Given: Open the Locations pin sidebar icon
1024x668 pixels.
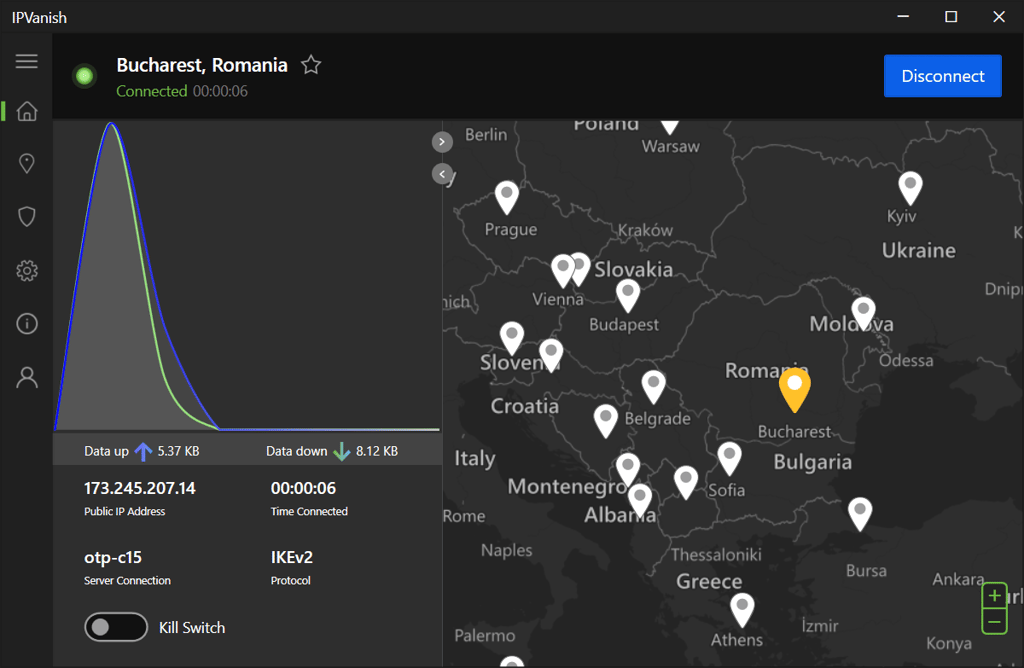Looking at the screenshot, I should [x=27, y=163].
